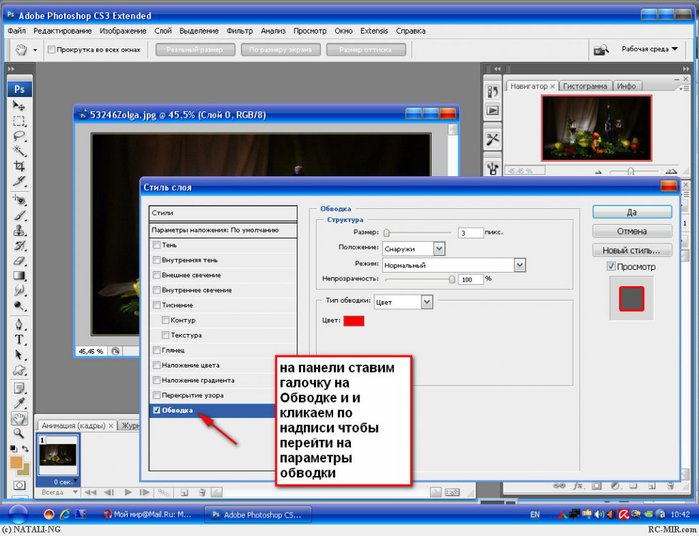Select the Clone Stamp tool

(x=19, y=231)
